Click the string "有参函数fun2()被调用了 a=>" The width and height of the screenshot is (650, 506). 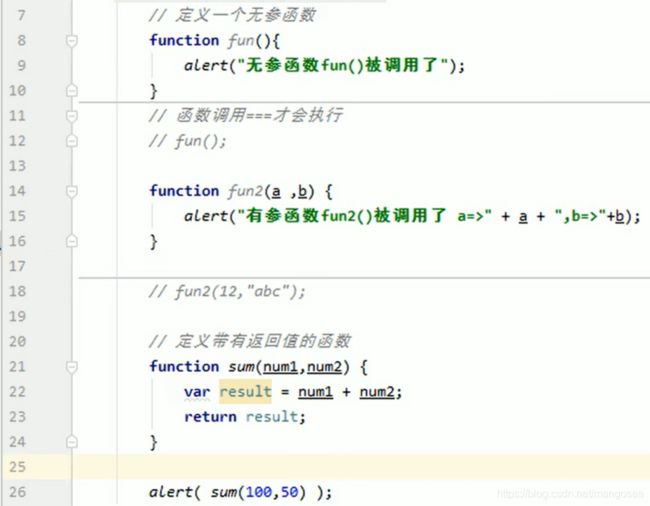tap(364, 216)
